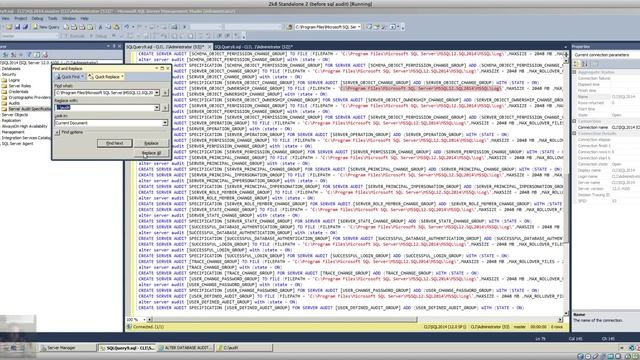Click the expression builder next to Find what
The width and height of the screenshot is (640, 360).
click(x=165, y=93)
